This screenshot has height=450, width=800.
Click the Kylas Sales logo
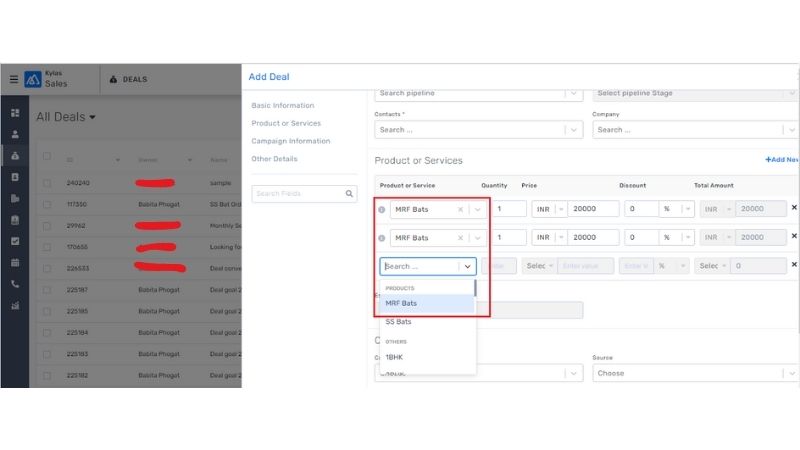pos(33,79)
